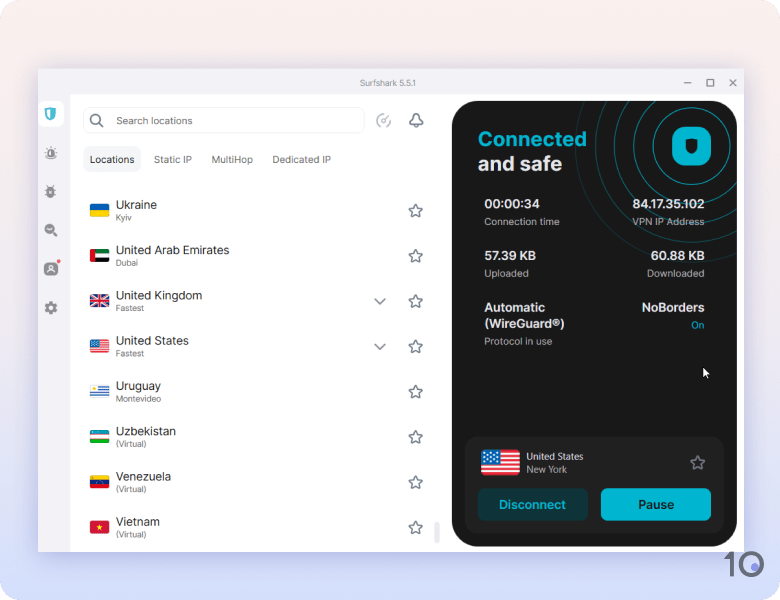Click the 57.39 KB uploaded value

pyautogui.click(x=510, y=256)
